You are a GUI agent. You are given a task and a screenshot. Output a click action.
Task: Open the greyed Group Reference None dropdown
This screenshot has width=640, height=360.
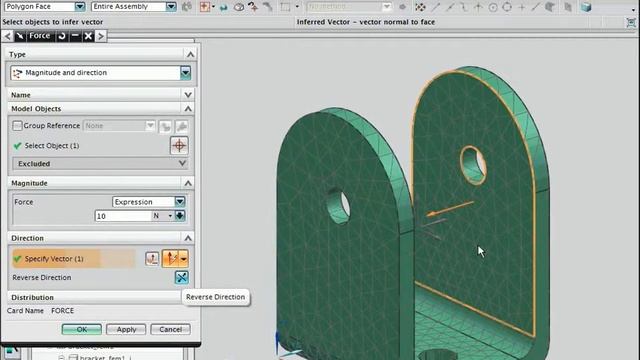click(x=150, y=126)
